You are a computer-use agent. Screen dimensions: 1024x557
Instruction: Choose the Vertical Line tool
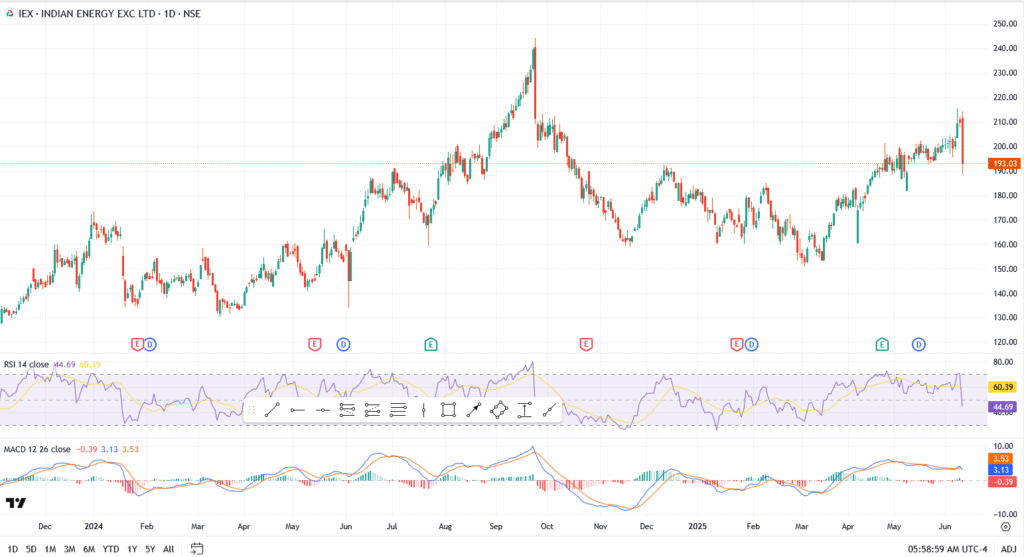click(424, 410)
